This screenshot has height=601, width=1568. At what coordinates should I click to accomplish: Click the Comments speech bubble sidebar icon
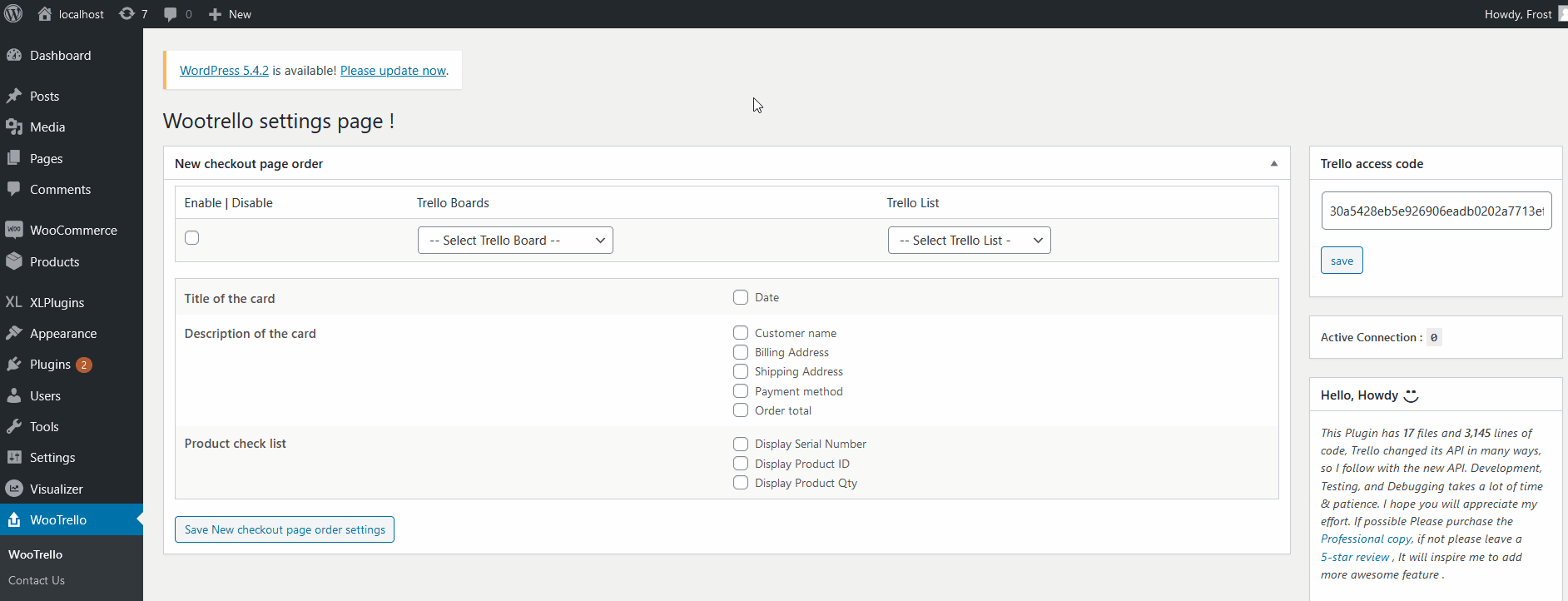tap(14, 189)
